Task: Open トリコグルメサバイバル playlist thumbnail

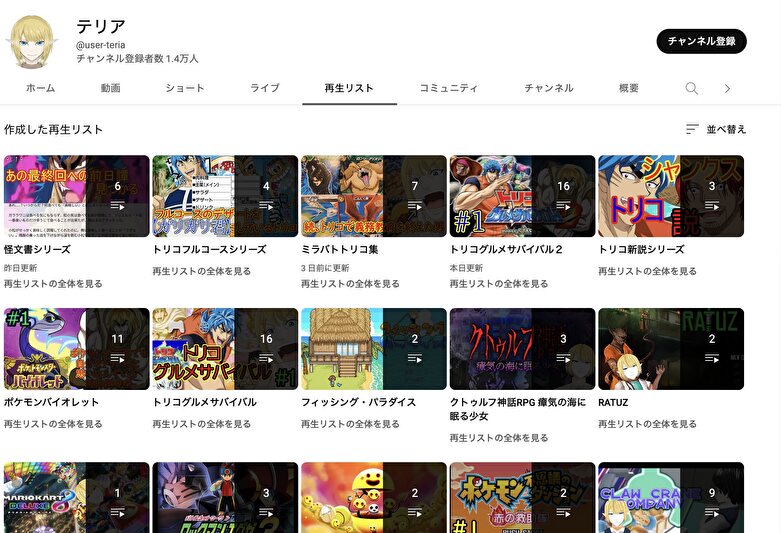Action: tap(225, 349)
